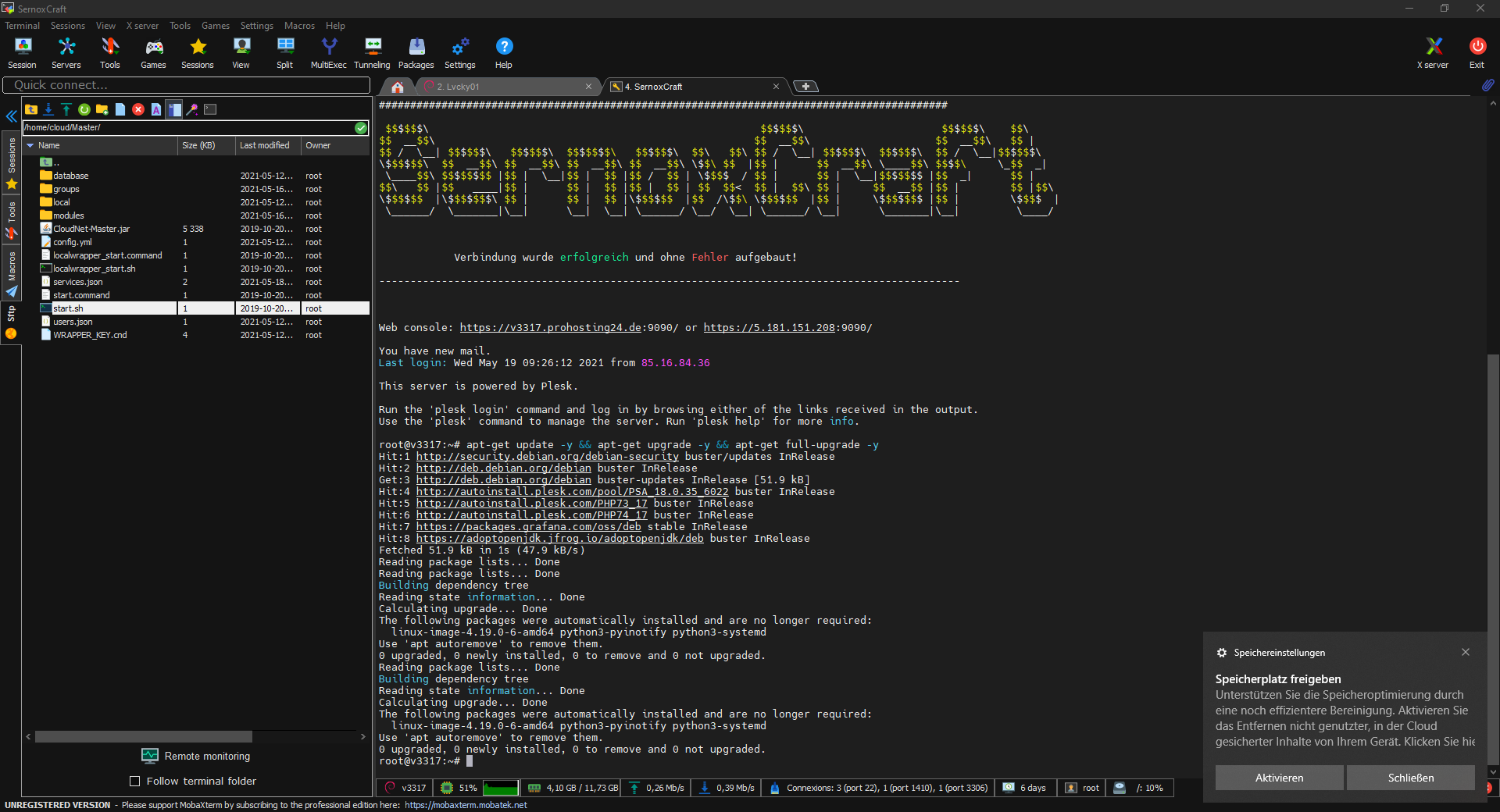The height and width of the screenshot is (812, 1500).
Task: Open the database folder in file list
Action: click(x=70, y=176)
